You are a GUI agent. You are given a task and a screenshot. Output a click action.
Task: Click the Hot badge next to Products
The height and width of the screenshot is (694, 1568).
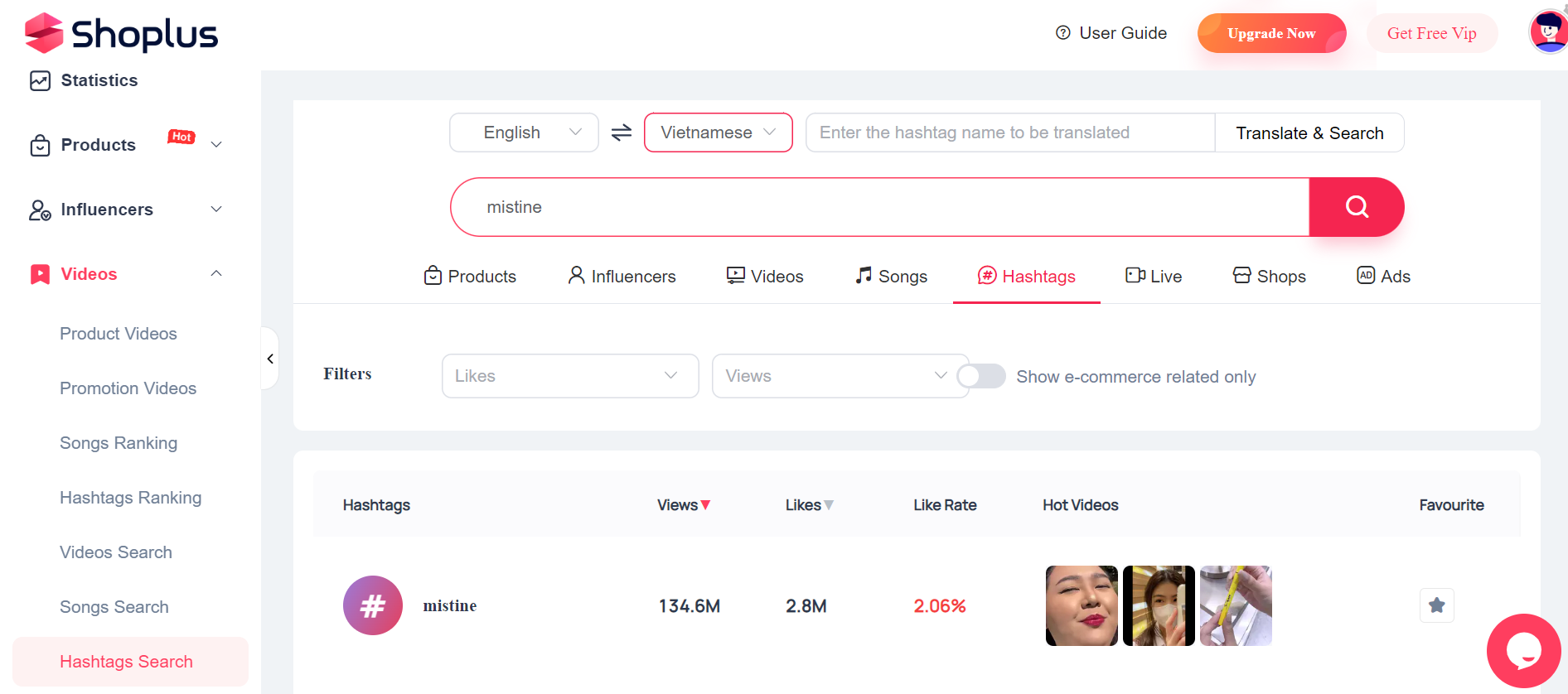coord(181,137)
